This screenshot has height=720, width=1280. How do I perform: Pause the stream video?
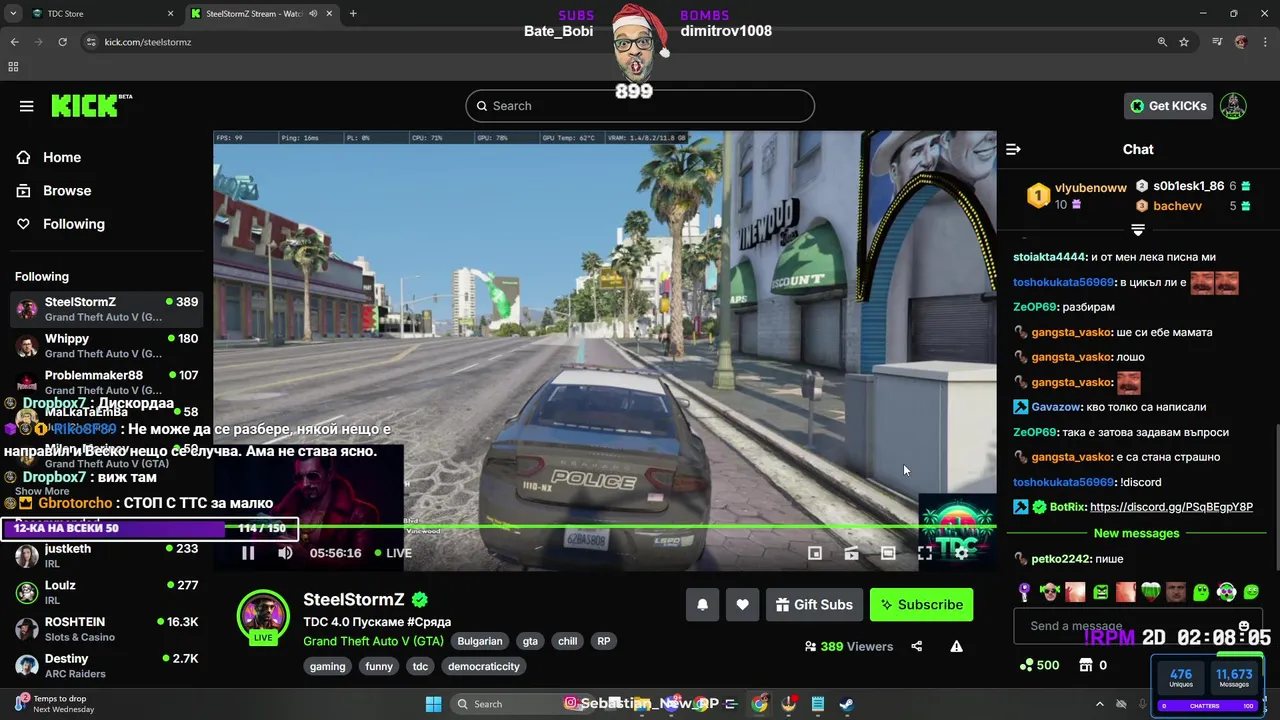248,553
